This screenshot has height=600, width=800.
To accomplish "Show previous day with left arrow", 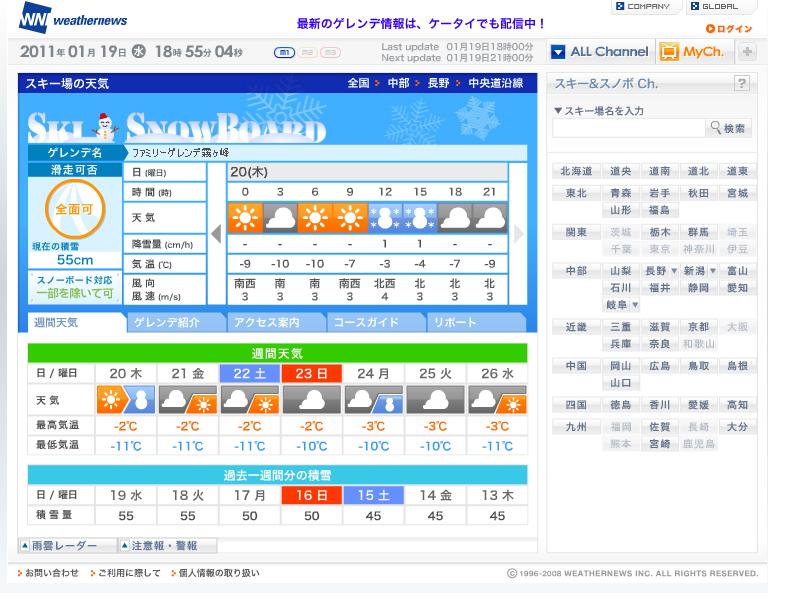I will click(216, 234).
